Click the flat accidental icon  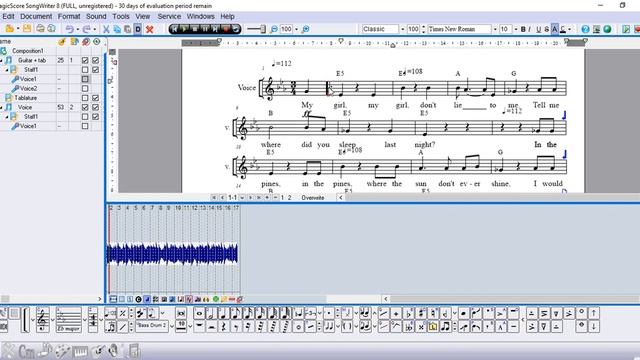(409, 313)
